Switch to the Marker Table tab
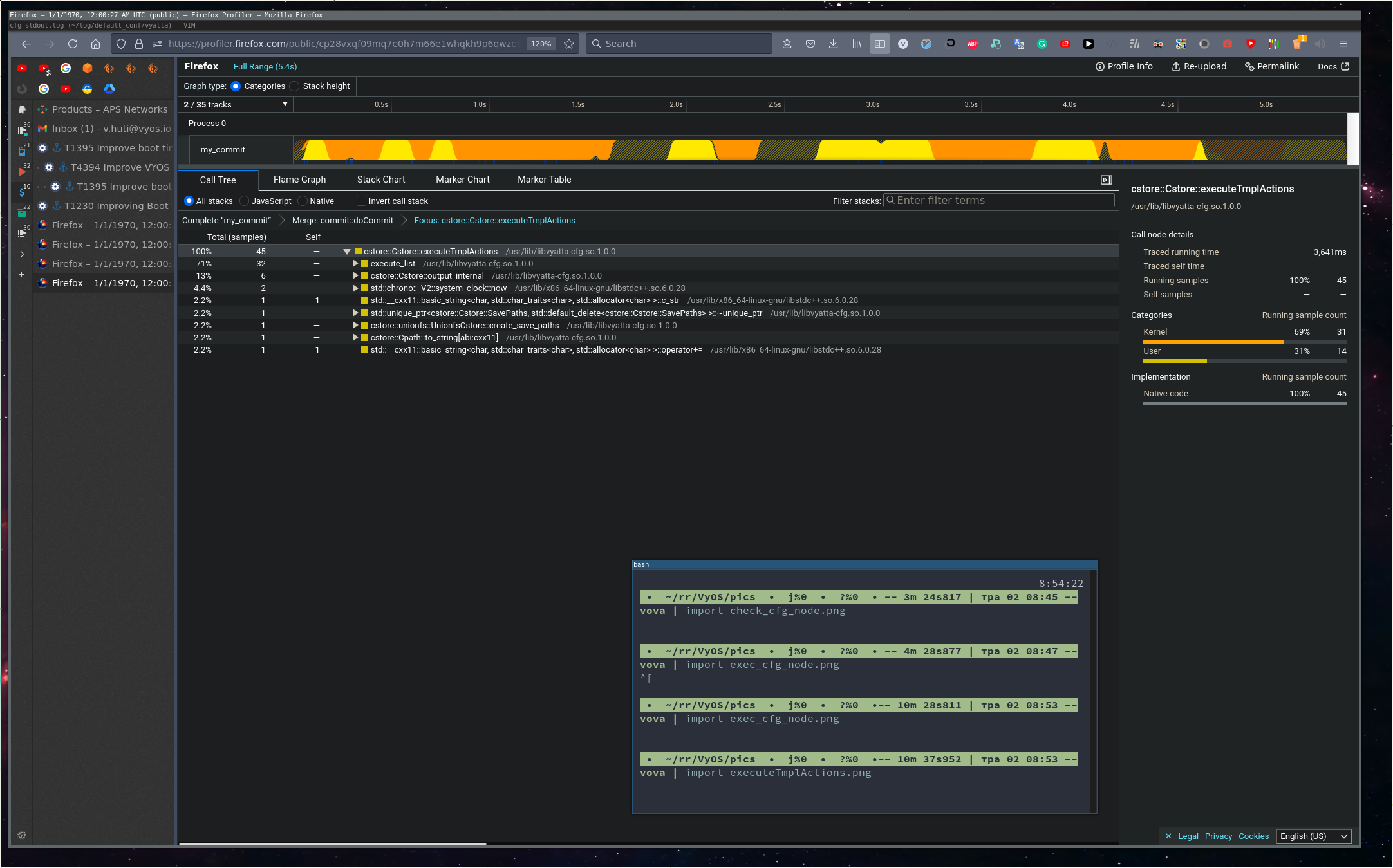The width and height of the screenshot is (1393, 868). 544,180
